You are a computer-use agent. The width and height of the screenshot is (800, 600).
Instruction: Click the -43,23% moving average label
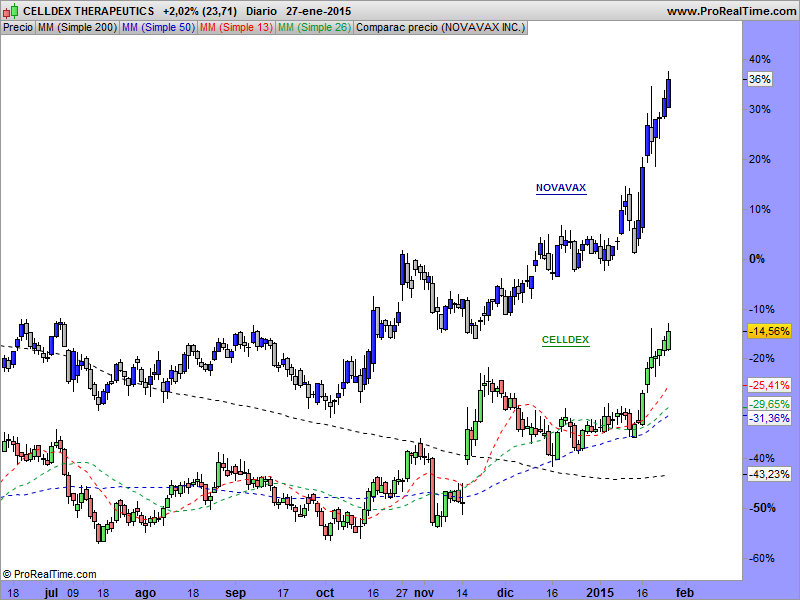(769, 474)
